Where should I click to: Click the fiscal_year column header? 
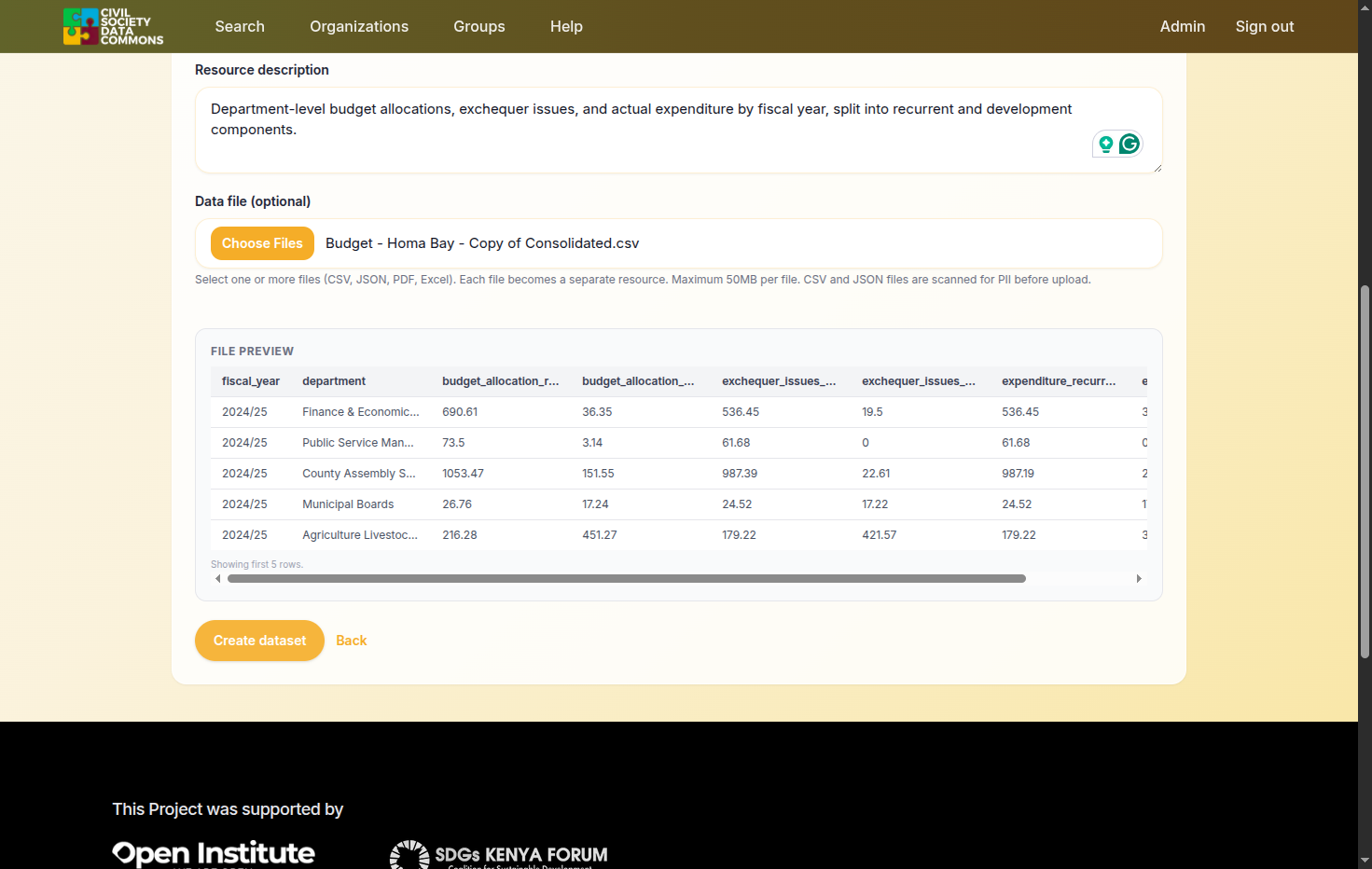251,381
